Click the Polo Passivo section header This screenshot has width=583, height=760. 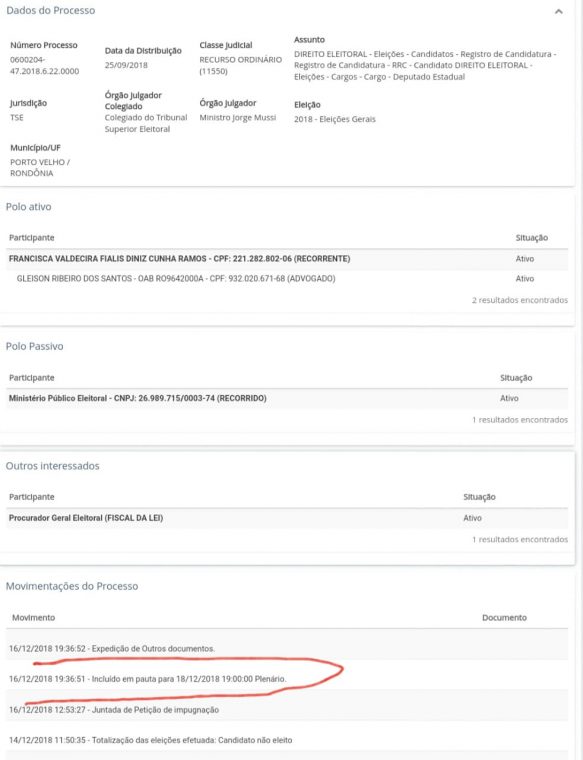pyautogui.click(x=34, y=346)
